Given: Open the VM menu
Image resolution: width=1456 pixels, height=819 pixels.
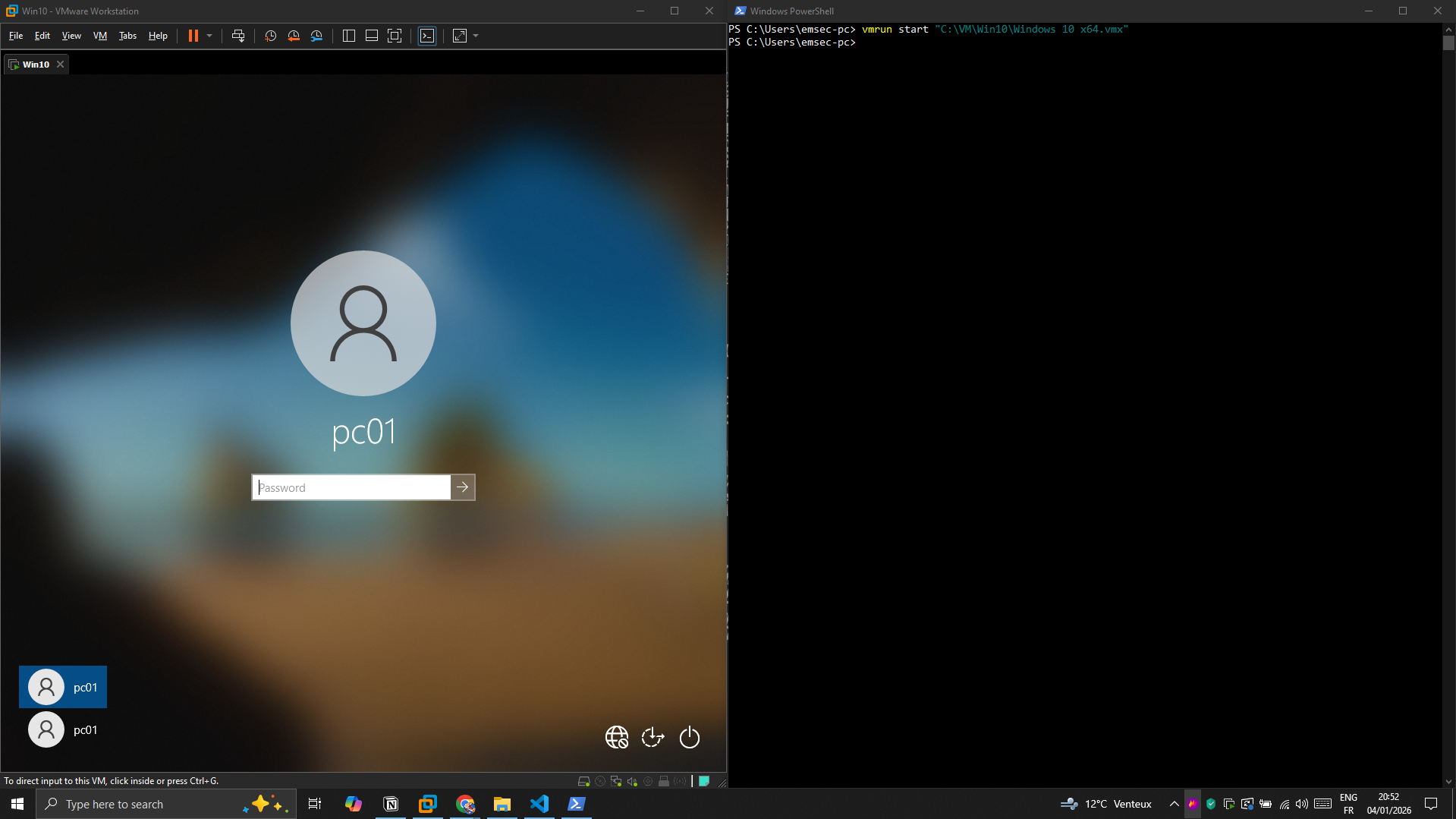Looking at the screenshot, I should 99,36.
